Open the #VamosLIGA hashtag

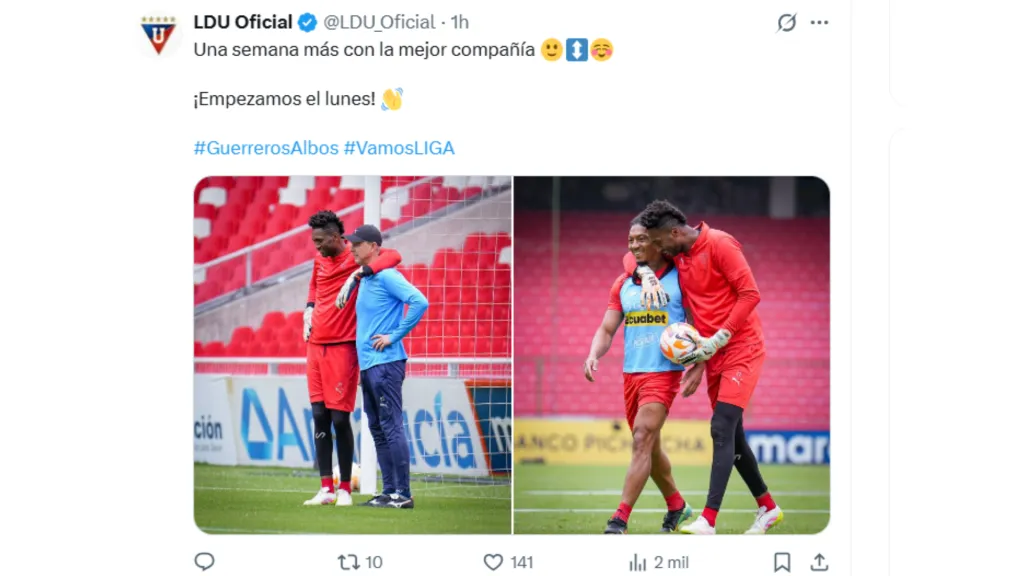[x=399, y=148]
